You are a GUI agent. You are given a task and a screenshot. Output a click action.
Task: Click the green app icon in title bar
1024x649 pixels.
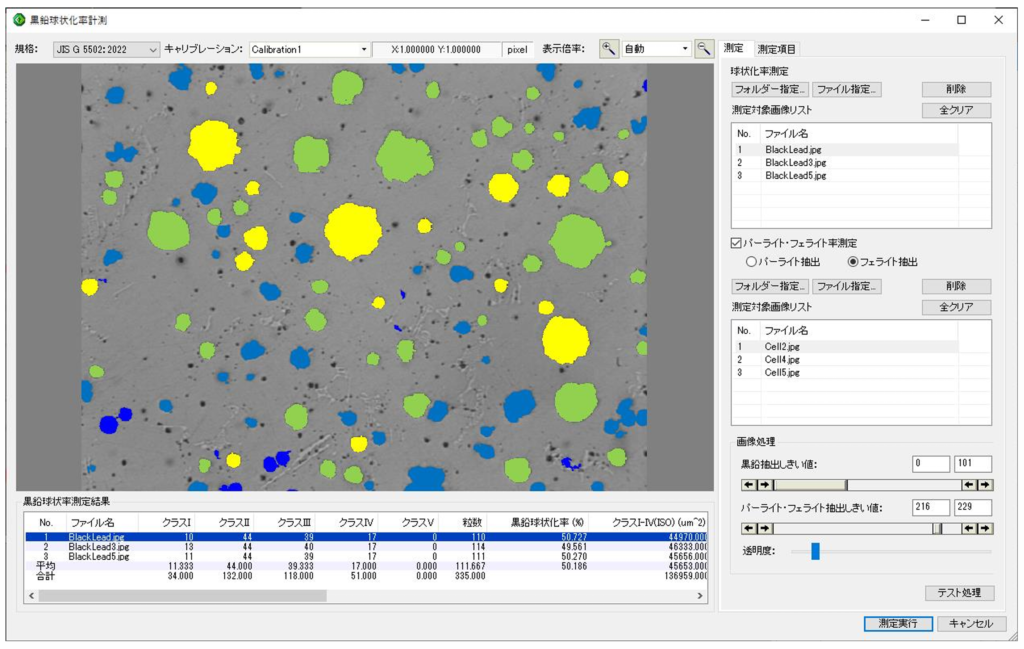pos(19,19)
